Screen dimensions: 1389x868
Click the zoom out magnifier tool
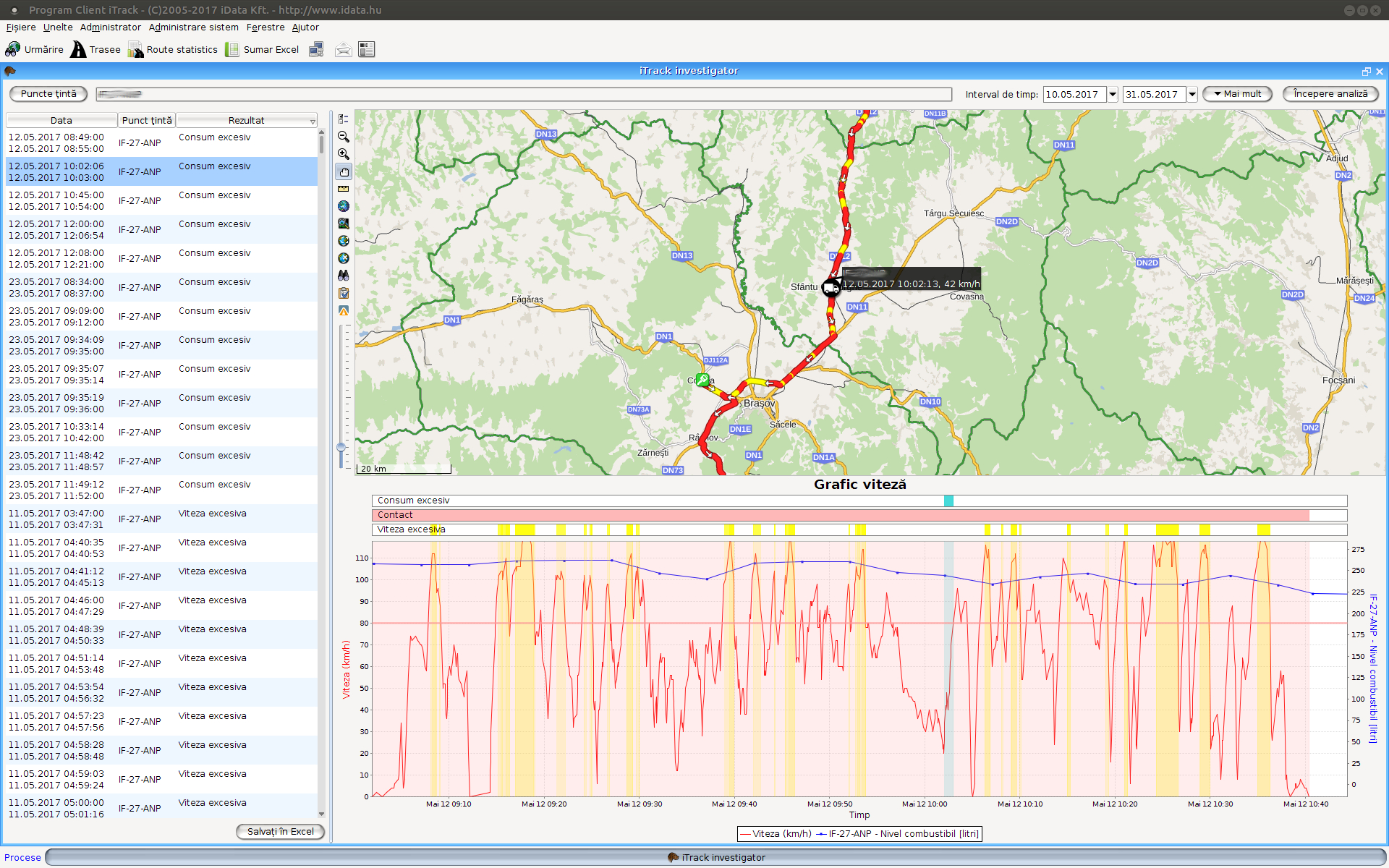pyautogui.click(x=344, y=137)
